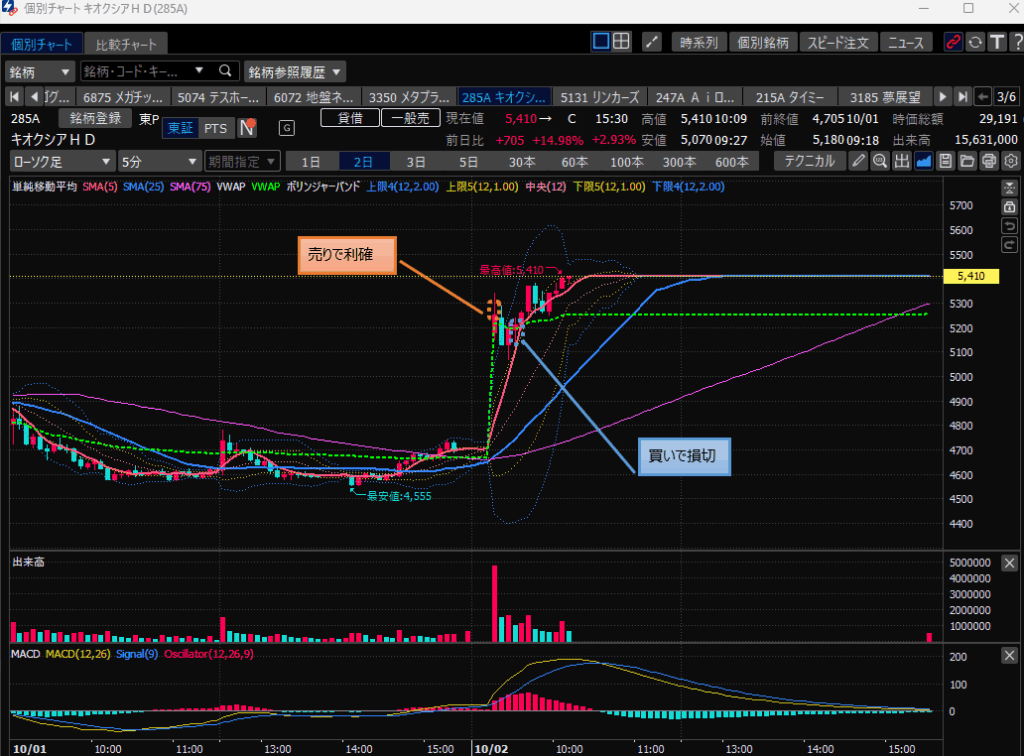
Task: Click the magnifier zoom icon in chart toolbar
Action: 880,161
